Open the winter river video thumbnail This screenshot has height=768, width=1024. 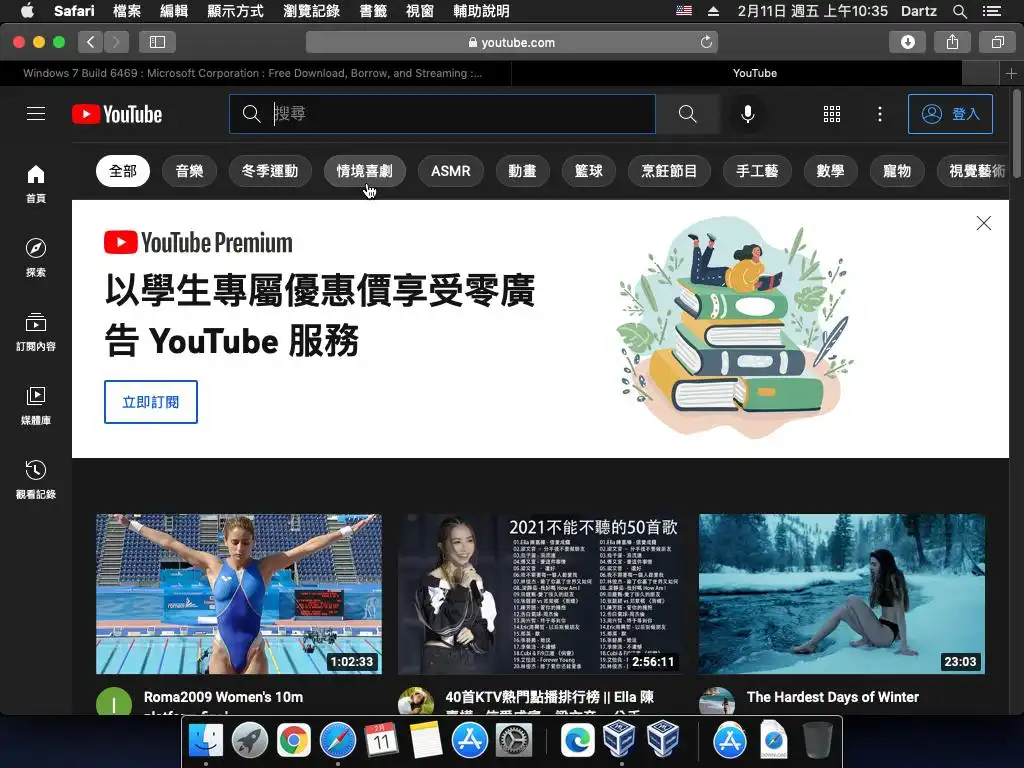(x=842, y=594)
